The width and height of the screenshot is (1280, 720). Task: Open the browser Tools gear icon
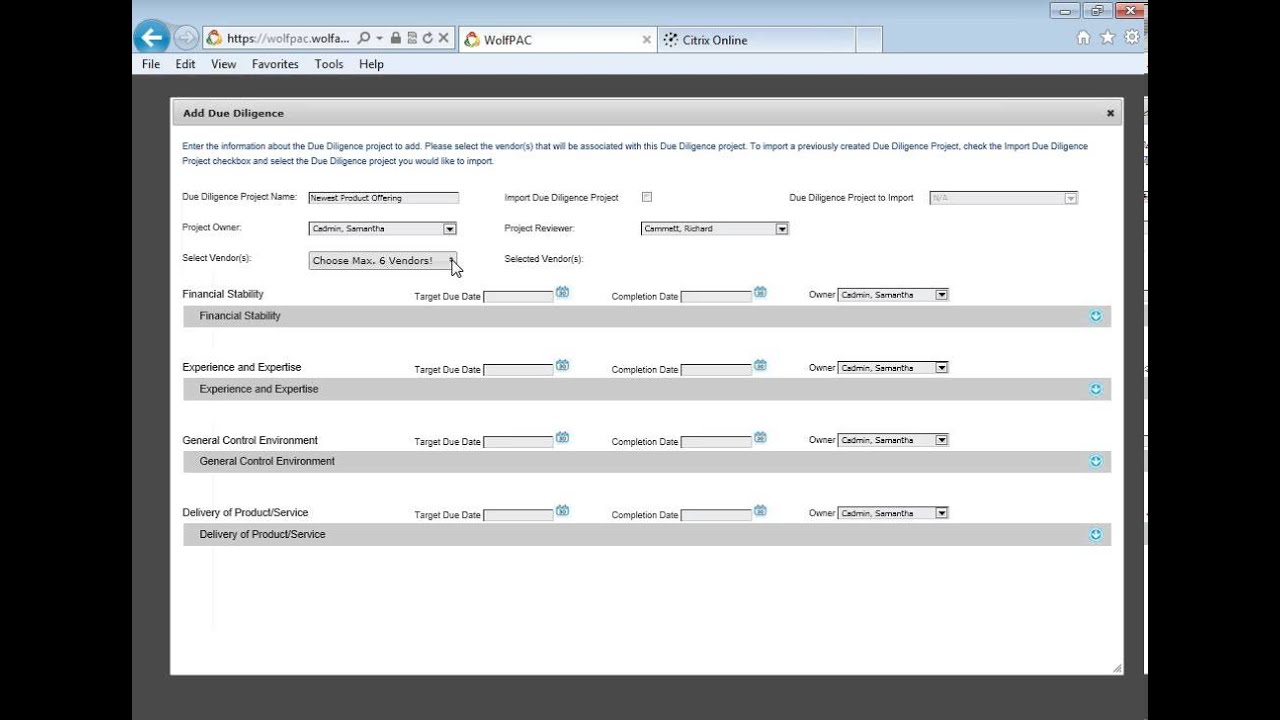click(1132, 38)
